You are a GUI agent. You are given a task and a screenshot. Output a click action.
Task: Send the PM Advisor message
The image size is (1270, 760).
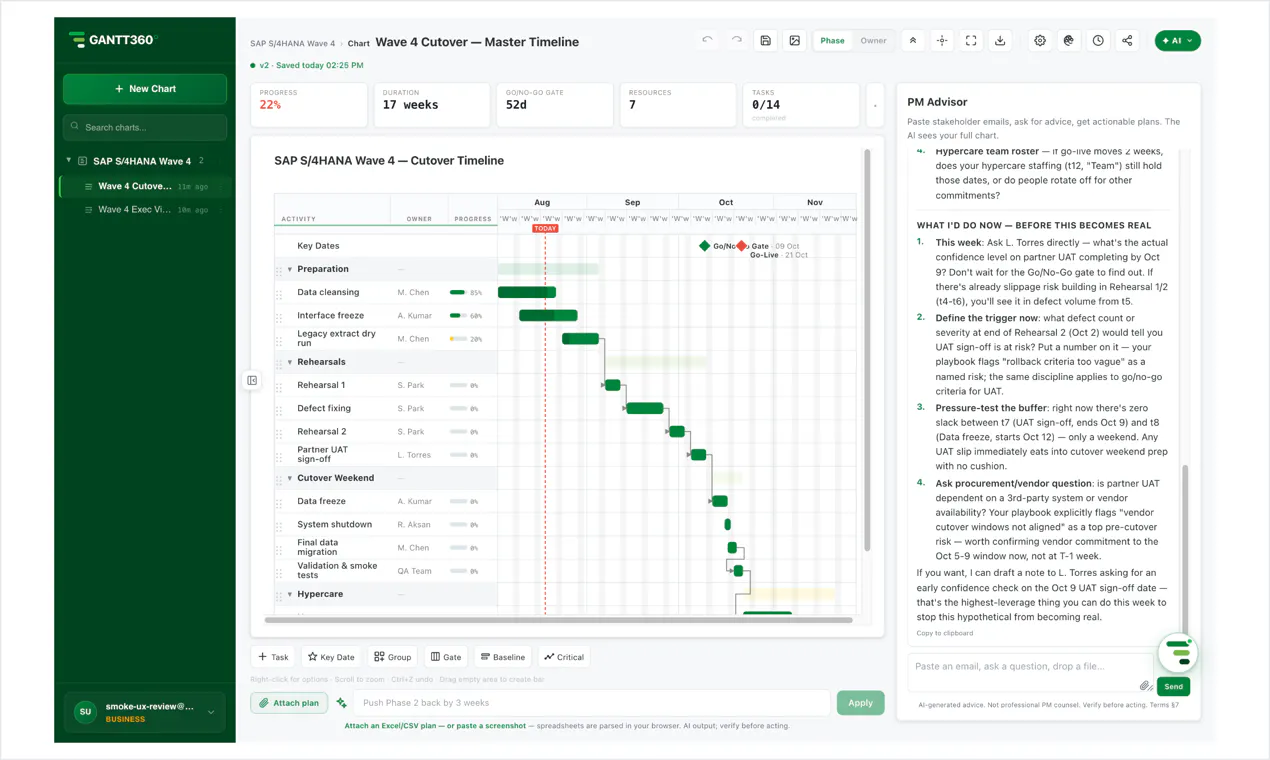(1173, 686)
